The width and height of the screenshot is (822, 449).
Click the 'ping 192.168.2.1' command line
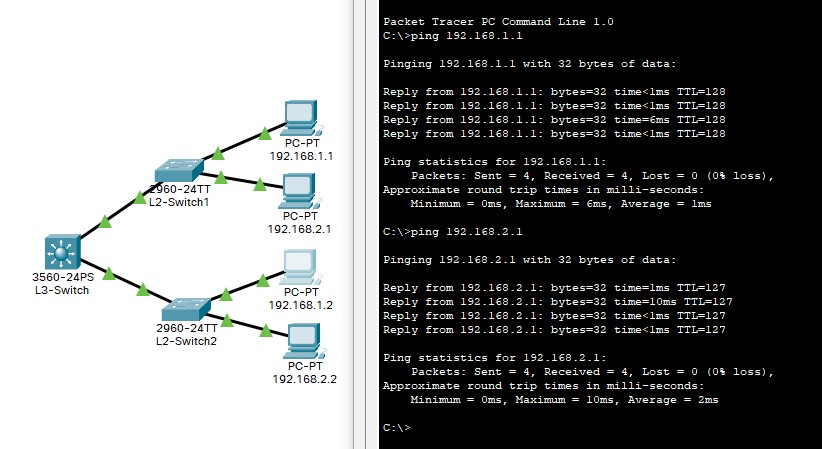click(x=453, y=231)
